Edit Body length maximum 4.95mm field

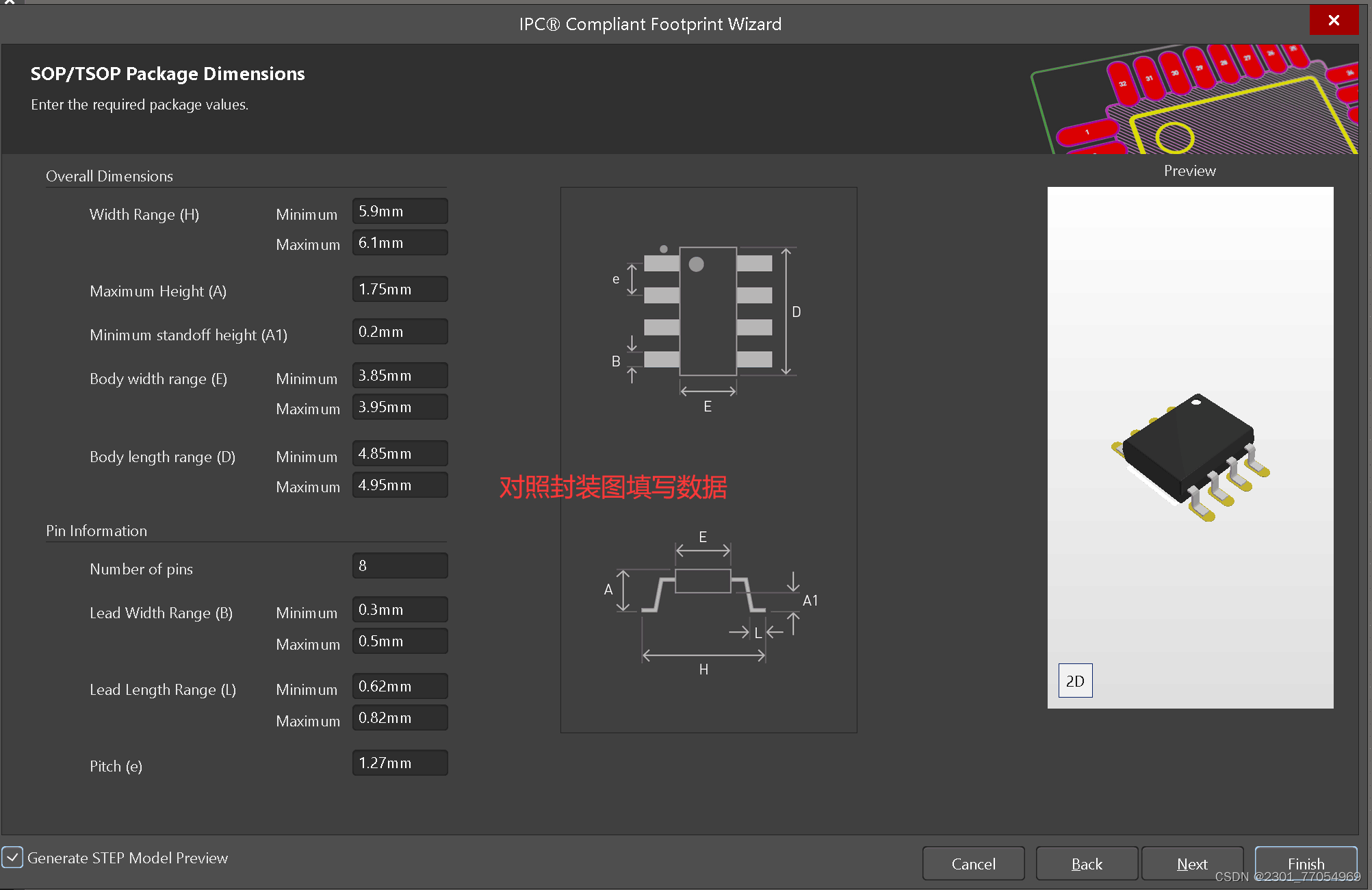pyautogui.click(x=400, y=485)
